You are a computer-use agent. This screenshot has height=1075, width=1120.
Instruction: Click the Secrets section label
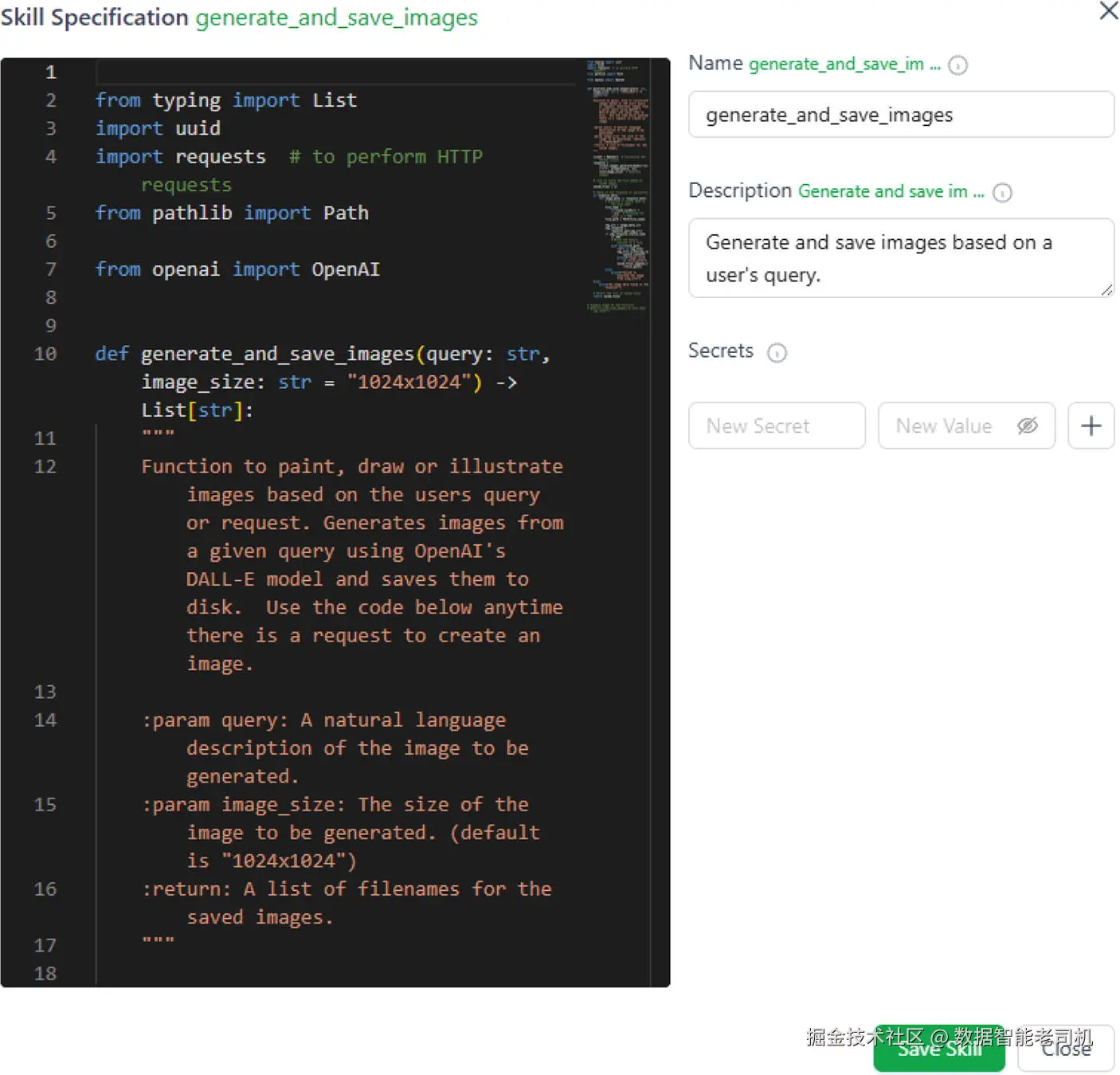tap(721, 351)
